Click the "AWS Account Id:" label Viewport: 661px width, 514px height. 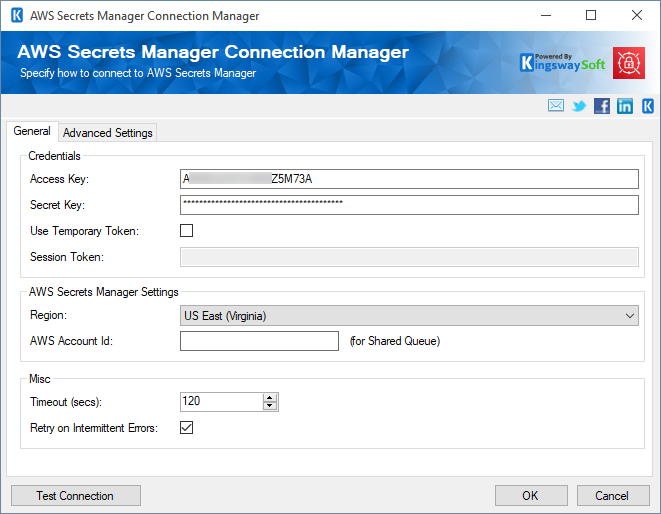click(71, 341)
